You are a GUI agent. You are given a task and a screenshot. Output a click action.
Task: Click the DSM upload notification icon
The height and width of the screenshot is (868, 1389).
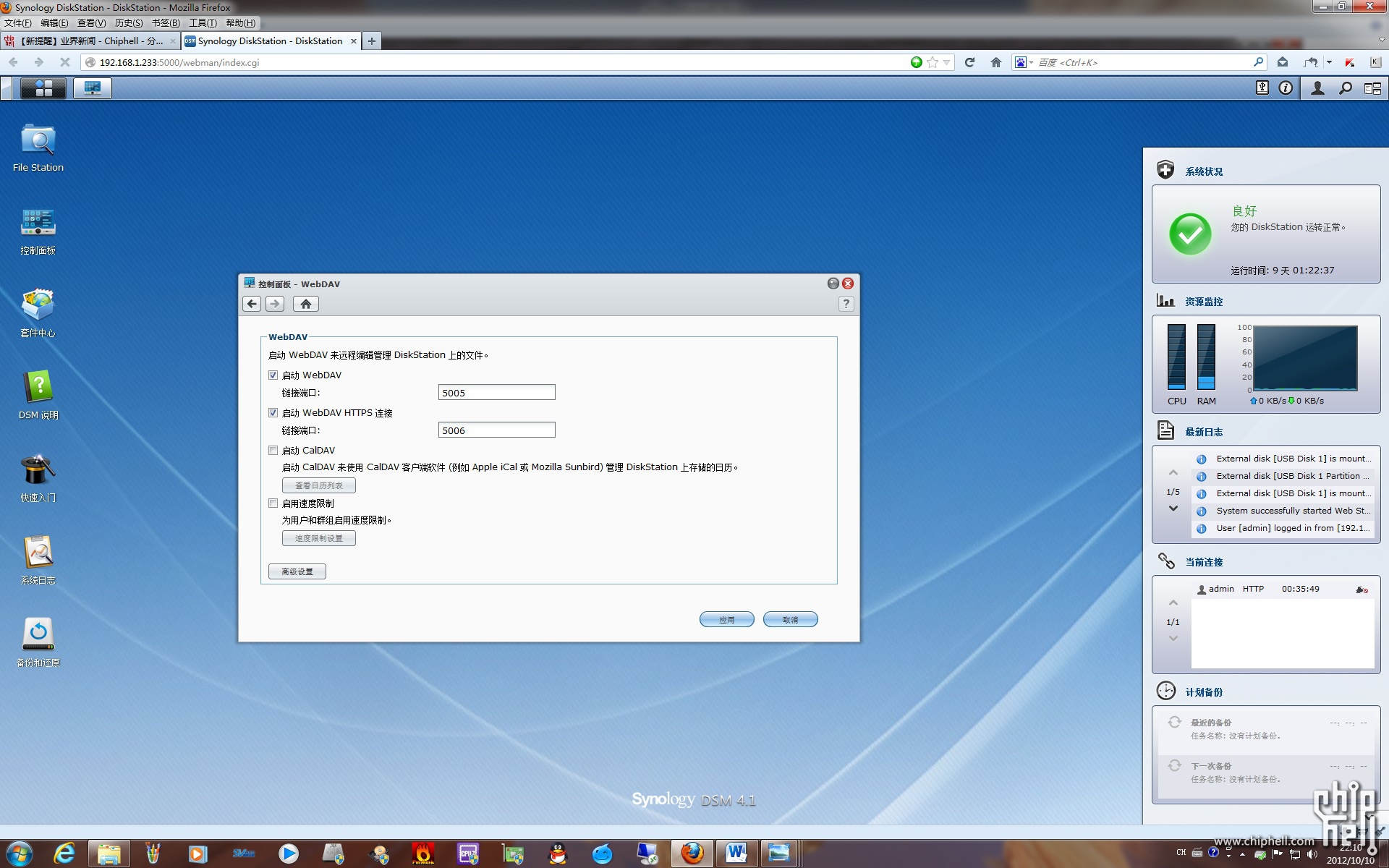tap(1262, 88)
